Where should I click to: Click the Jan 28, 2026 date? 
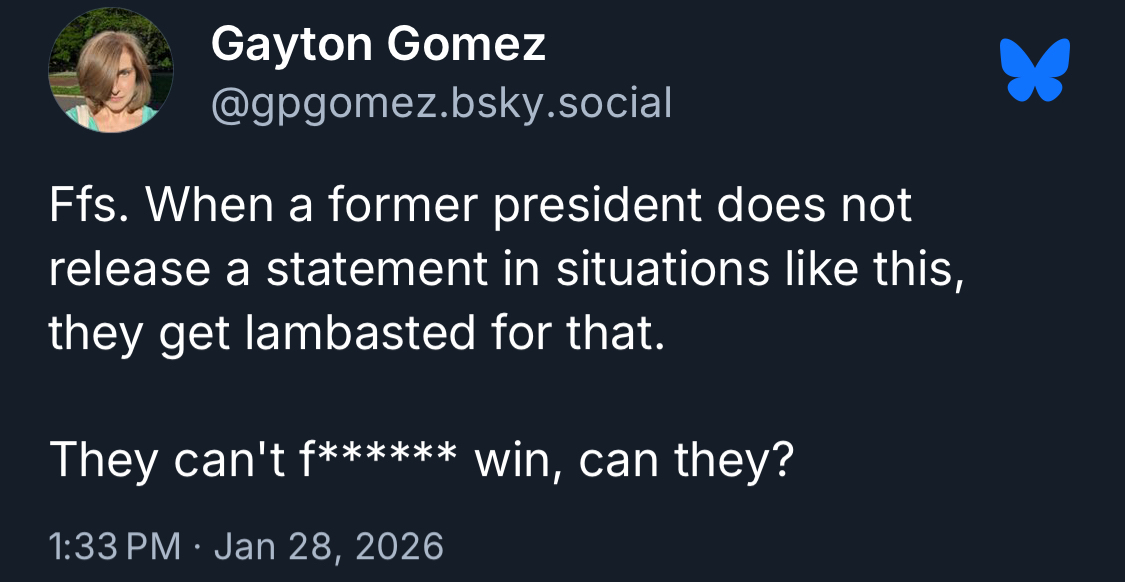(328, 546)
